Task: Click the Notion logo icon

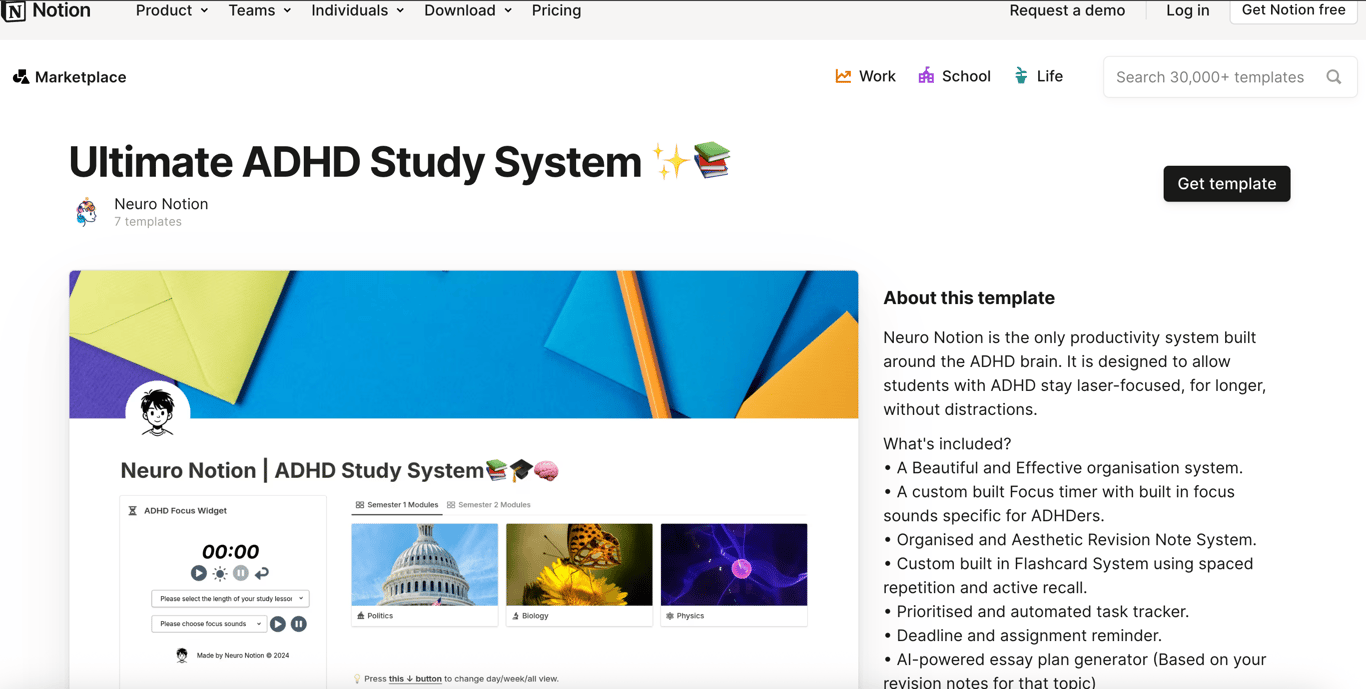Action: [14, 11]
